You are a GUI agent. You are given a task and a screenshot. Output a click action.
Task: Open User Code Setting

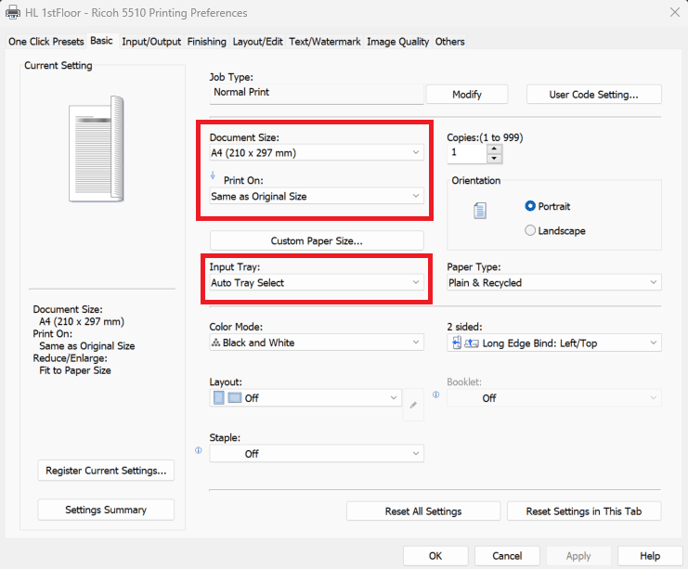point(594,94)
